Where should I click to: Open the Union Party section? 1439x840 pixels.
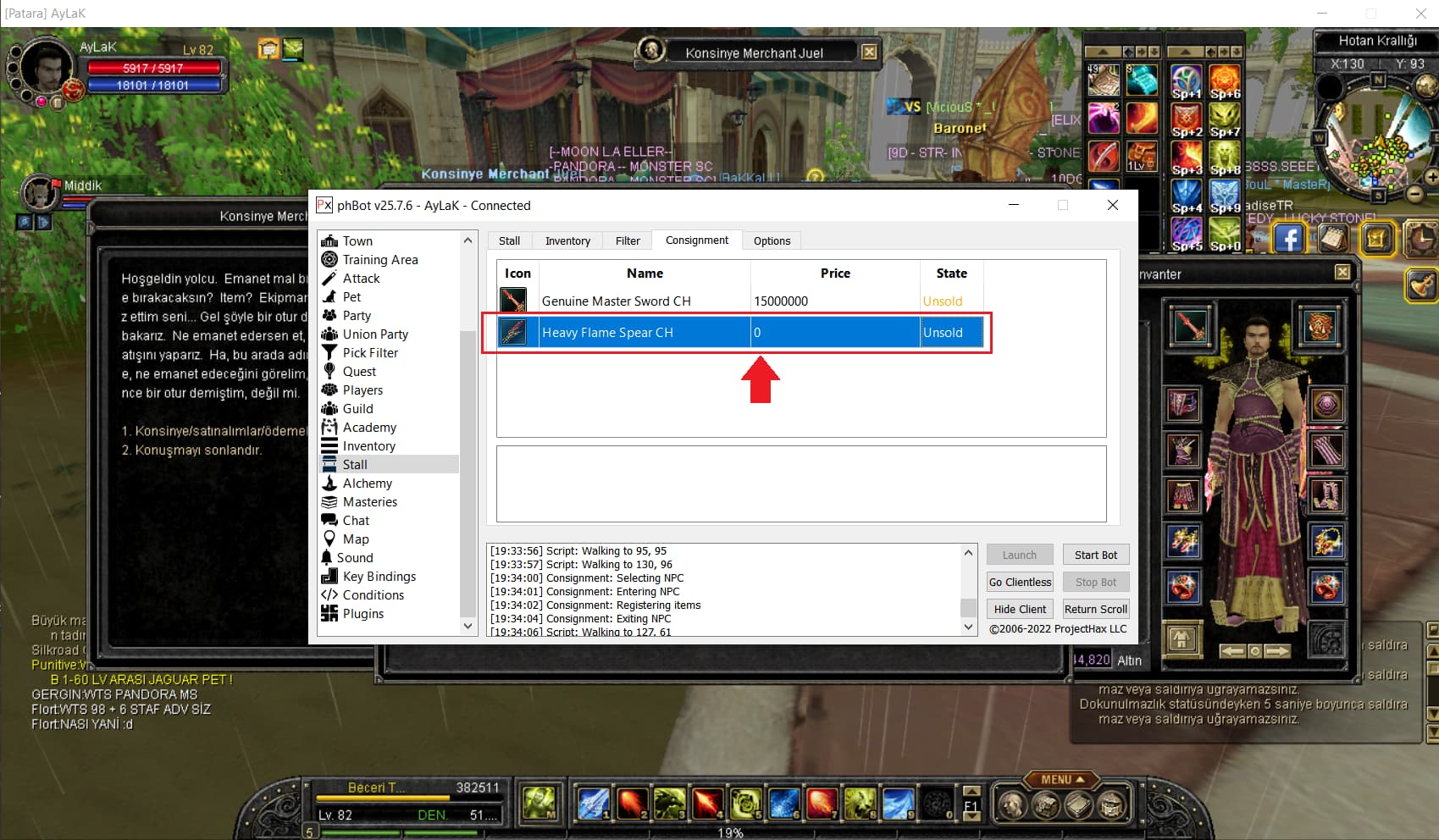pyautogui.click(x=374, y=334)
